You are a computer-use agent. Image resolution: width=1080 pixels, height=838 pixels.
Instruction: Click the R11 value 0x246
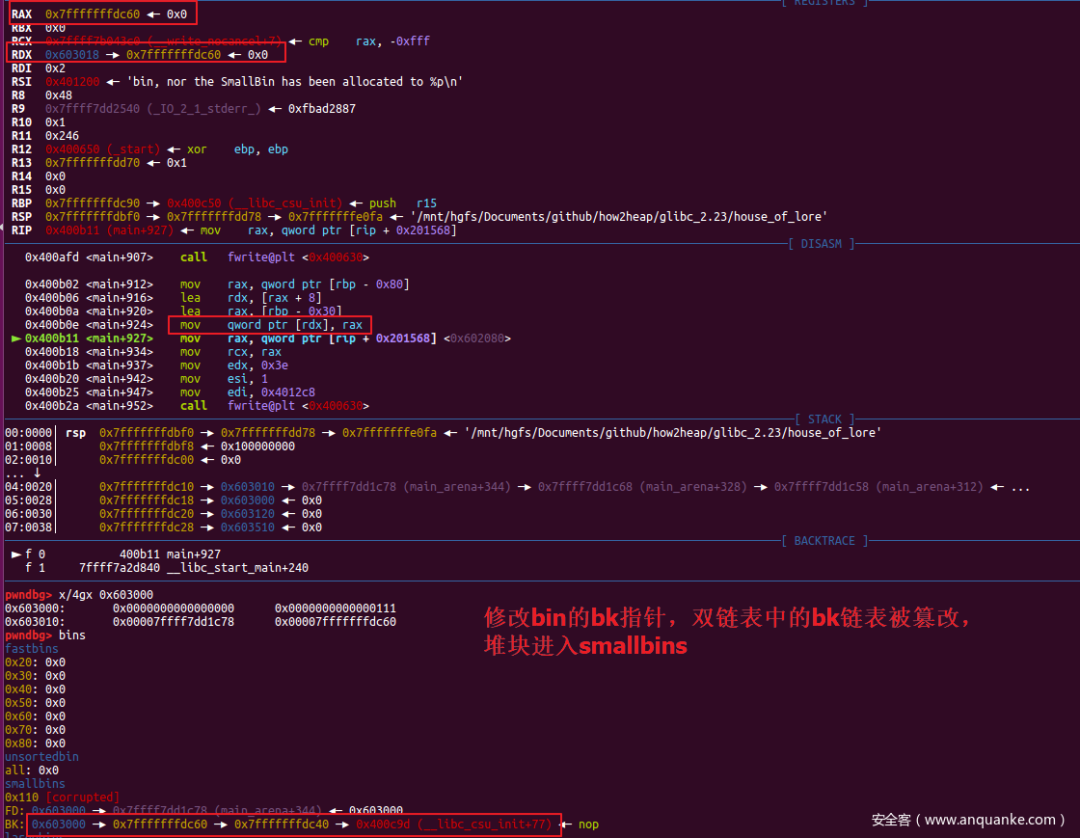[62, 136]
